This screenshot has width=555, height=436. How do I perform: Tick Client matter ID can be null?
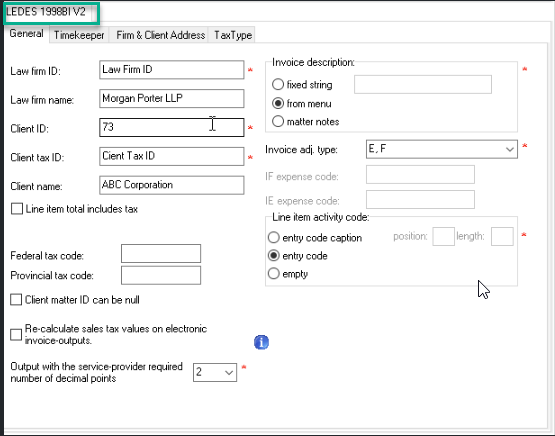point(16,300)
